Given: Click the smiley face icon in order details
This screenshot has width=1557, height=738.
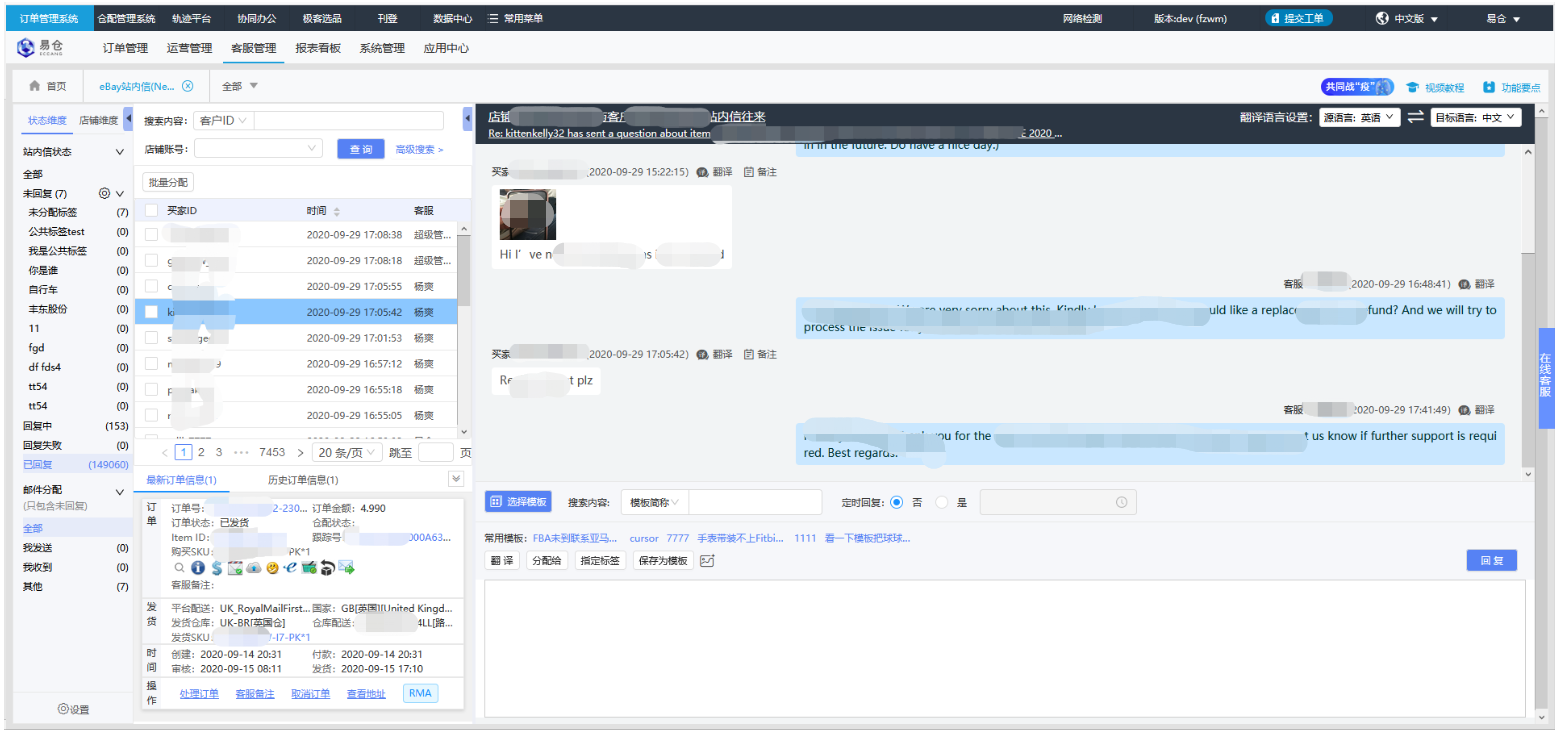Looking at the screenshot, I should [x=272, y=568].
